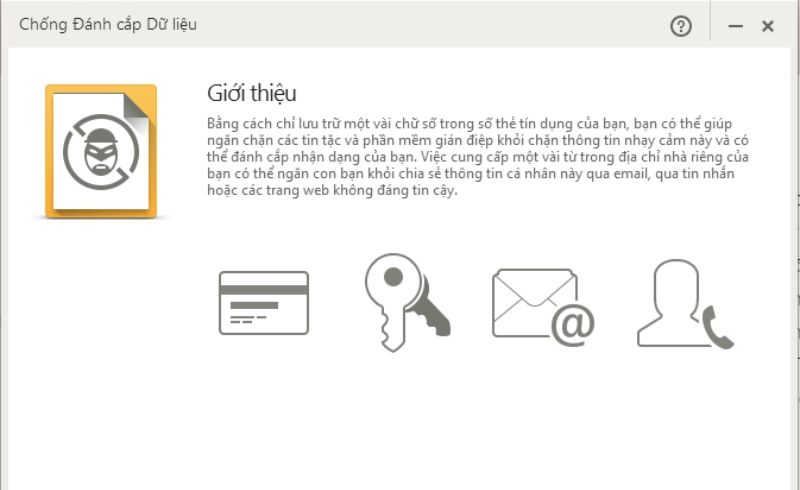Close the Chống Đánh cắp Dữ liệu window
The image size is (800, 490).
pyautogui.click(x=767, y=26)
